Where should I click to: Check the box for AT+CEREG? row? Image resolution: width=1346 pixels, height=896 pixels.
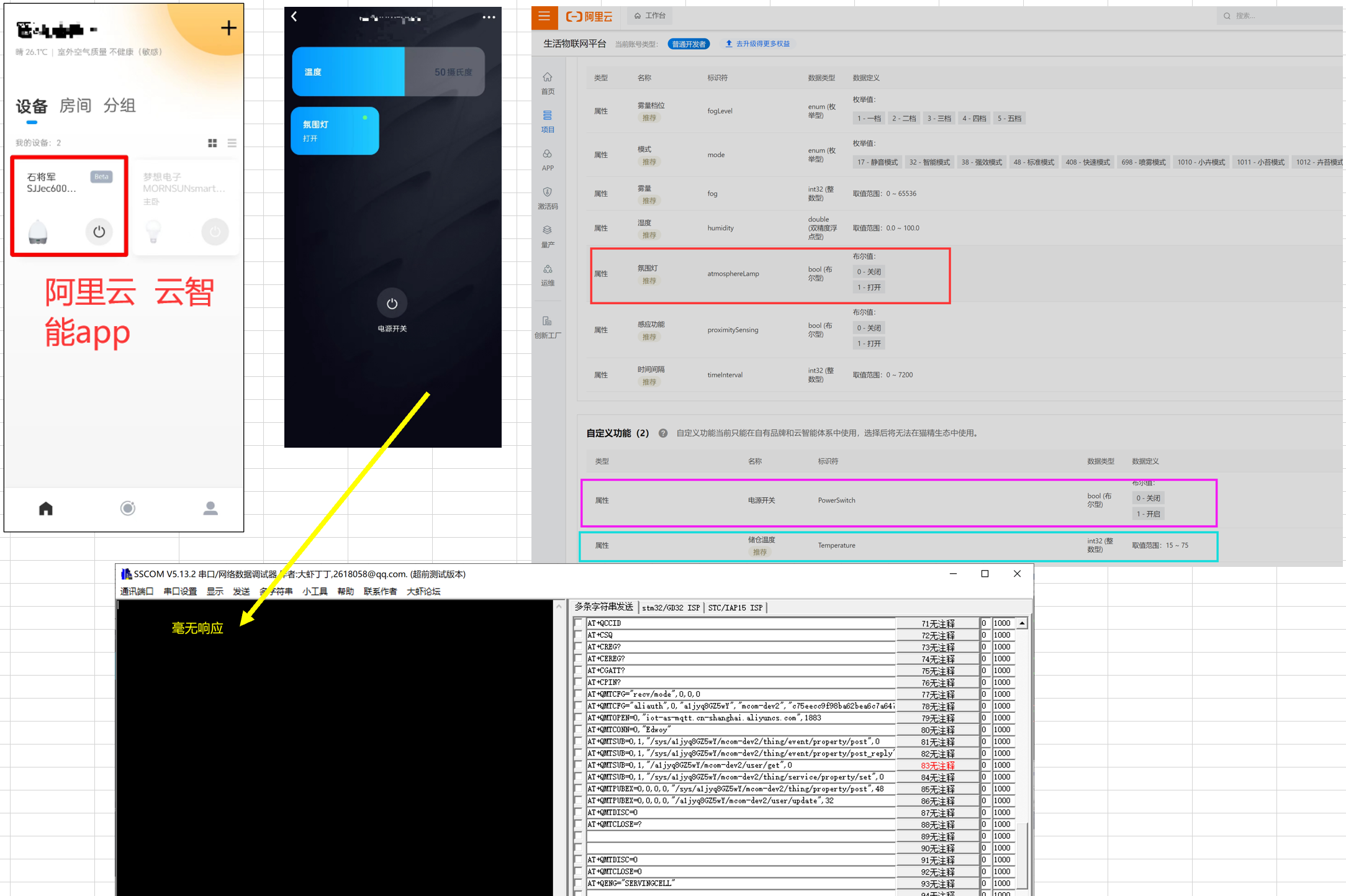(579, 658)
